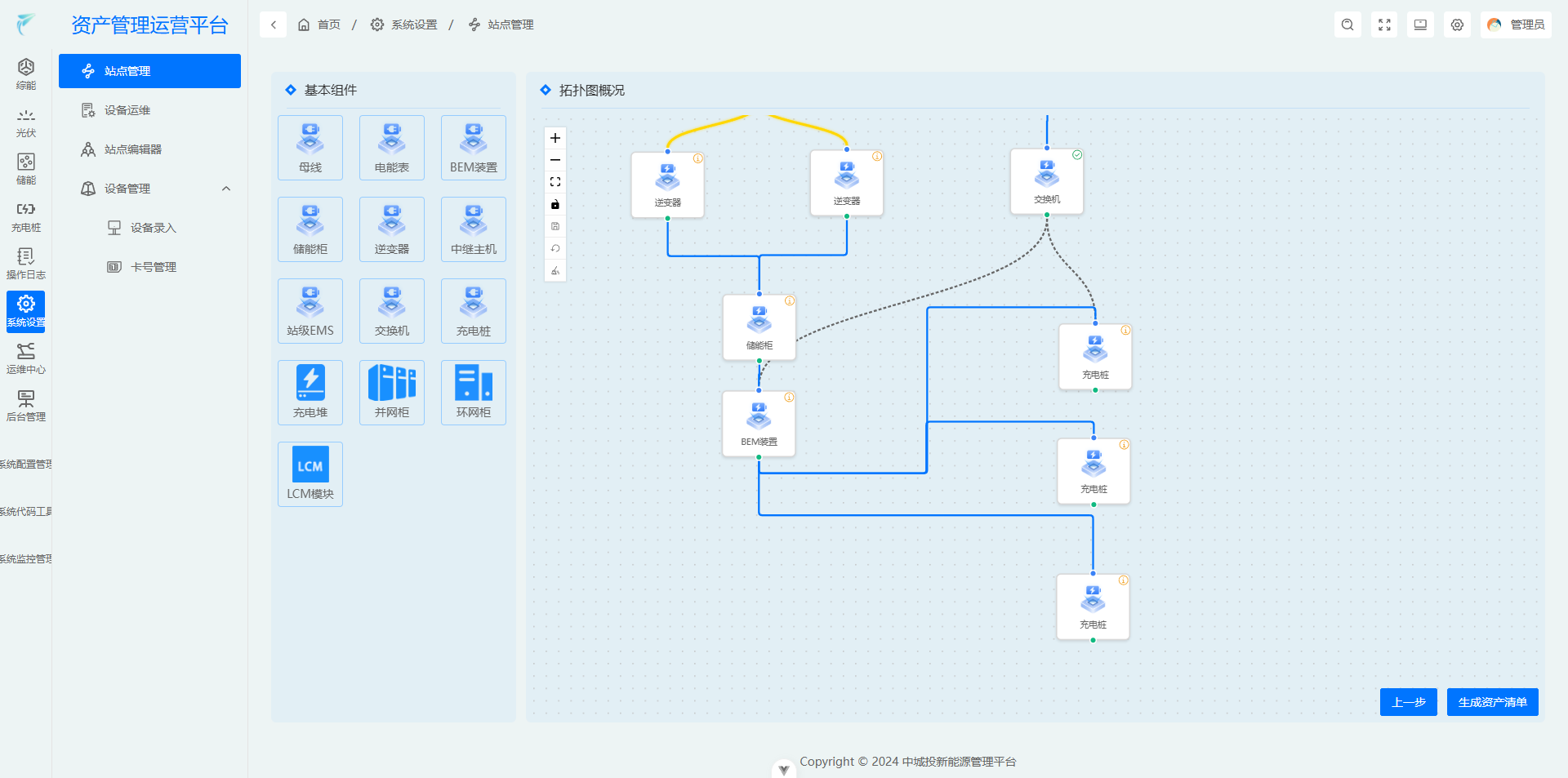Open the 管理员 user dropdown
The width and height of the screenshot is (1568, 778).
[x=1516, y=24]
